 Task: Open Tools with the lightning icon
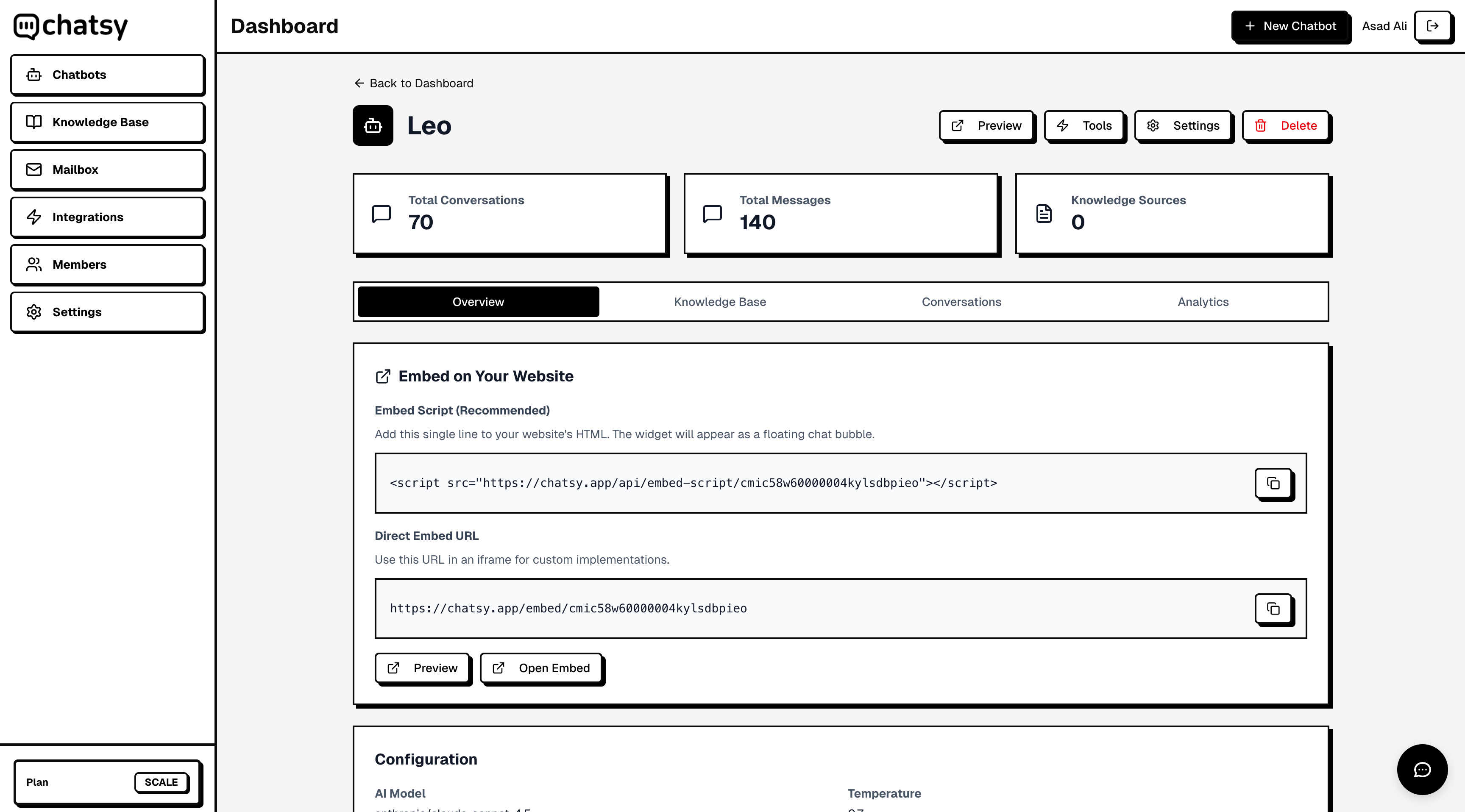1084,126
